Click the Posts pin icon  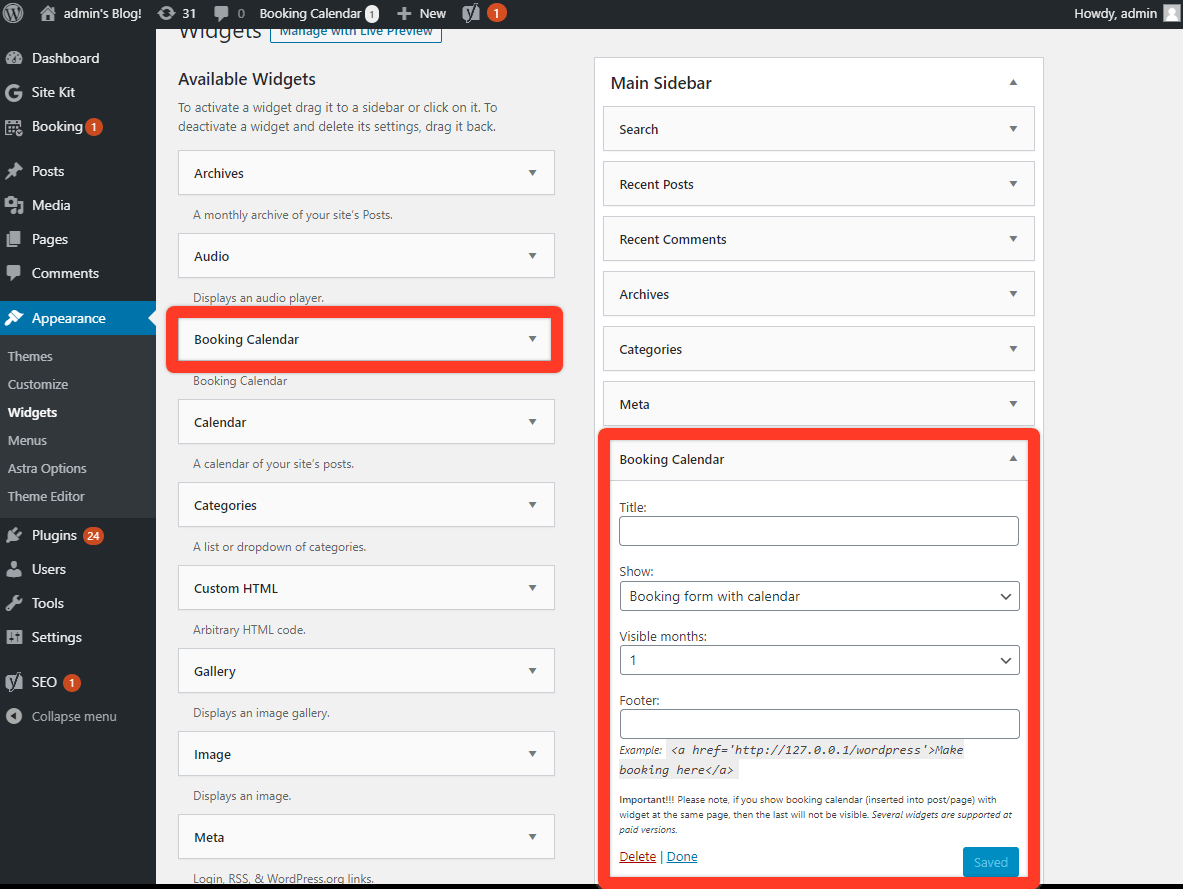(14, 171)
